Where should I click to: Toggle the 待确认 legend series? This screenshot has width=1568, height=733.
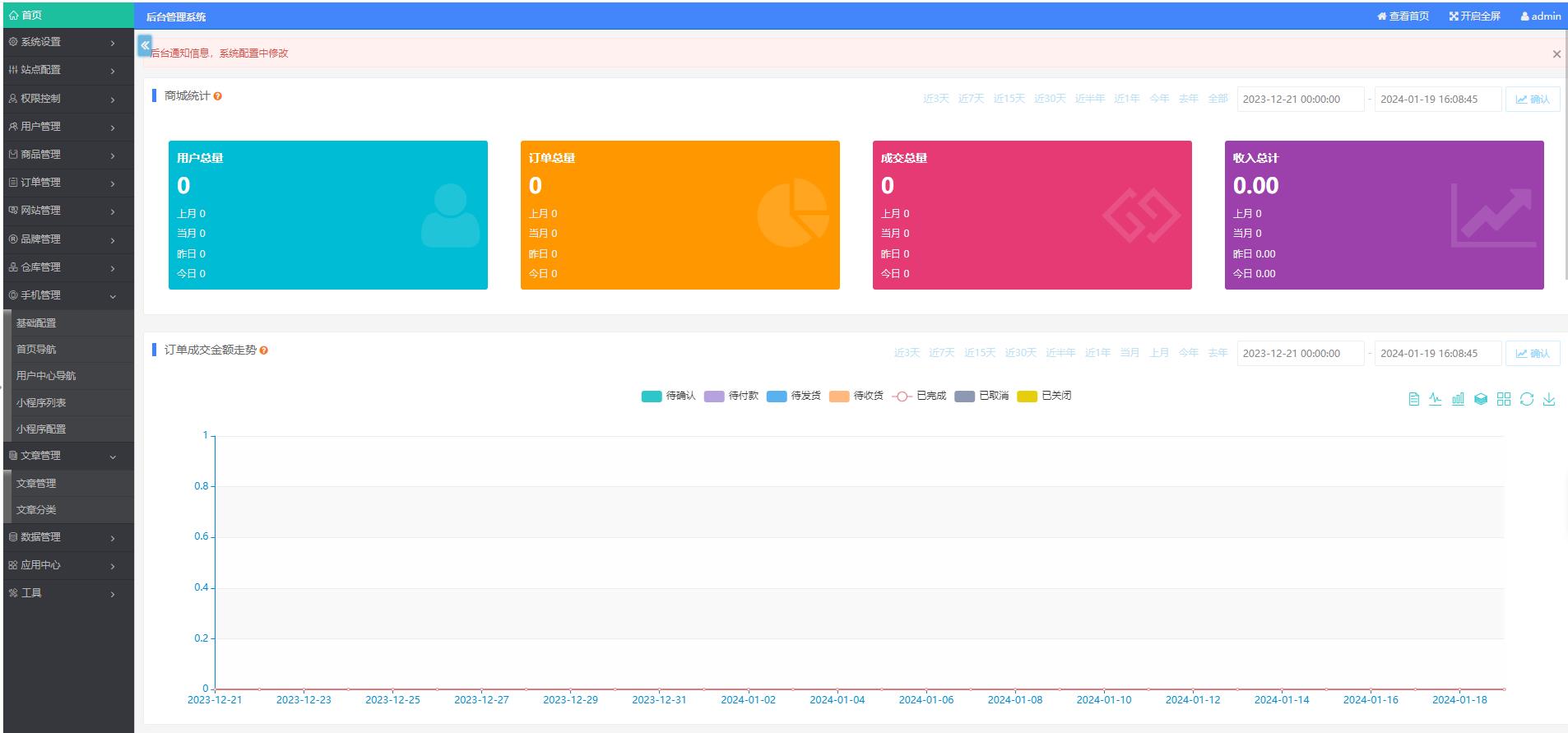[x=668, y=396]
